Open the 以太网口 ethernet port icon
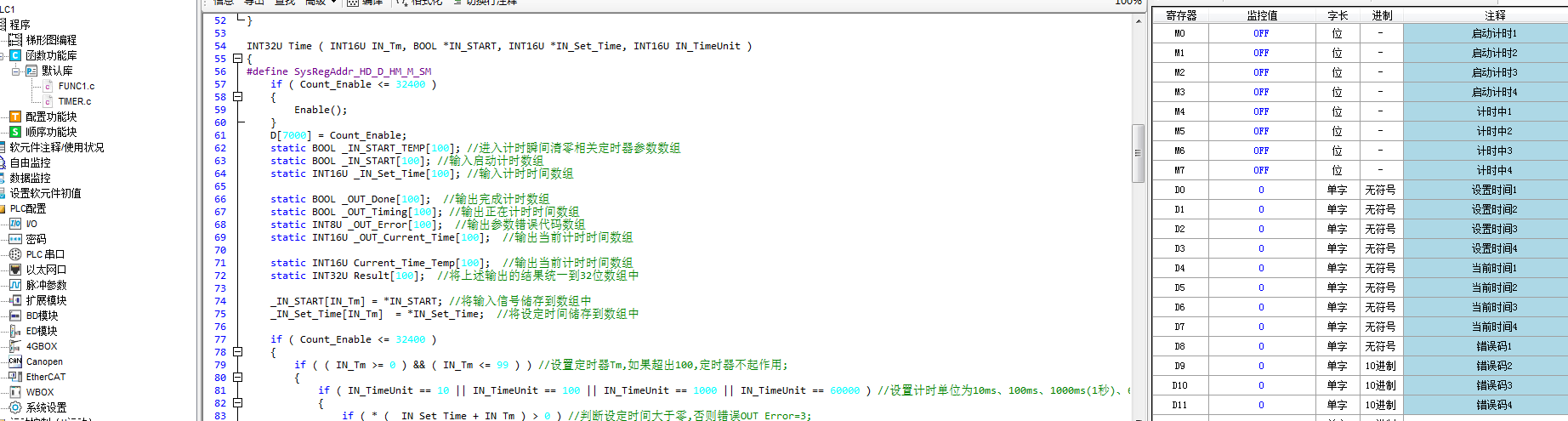1568x421 pixels. [x=15, y=270]
